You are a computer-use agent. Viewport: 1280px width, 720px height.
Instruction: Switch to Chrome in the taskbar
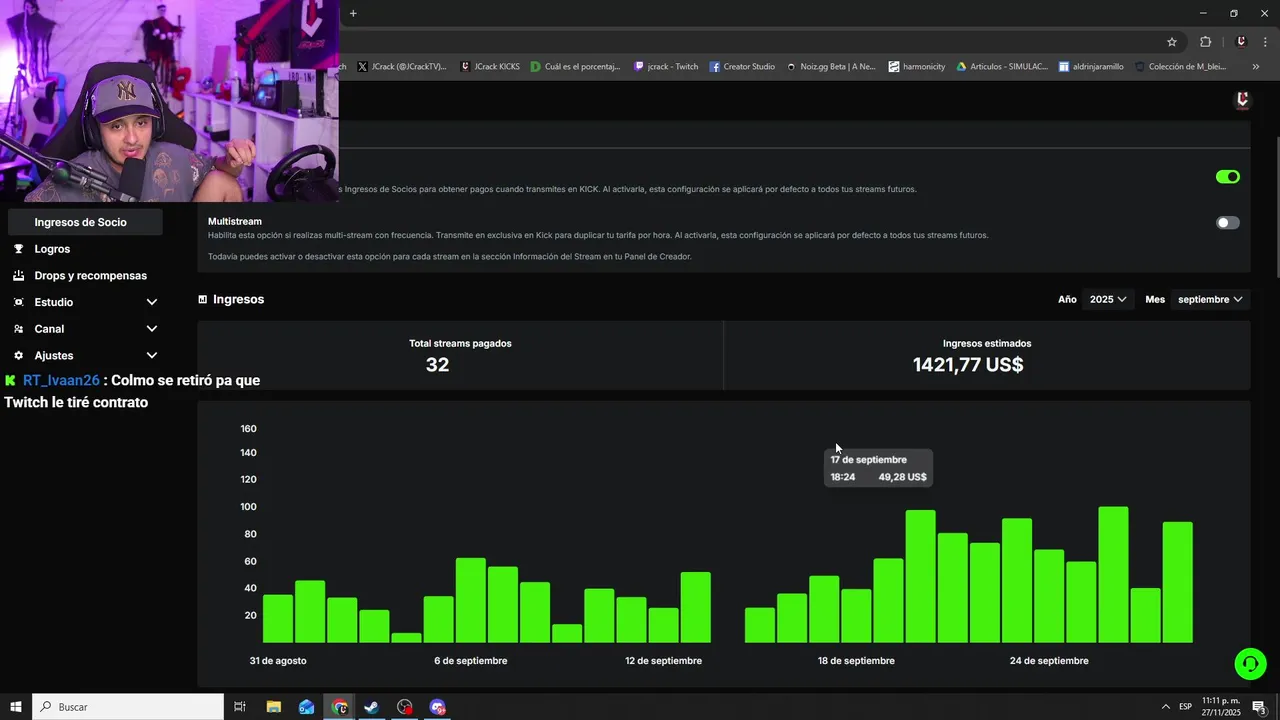(x=340, y=707)
